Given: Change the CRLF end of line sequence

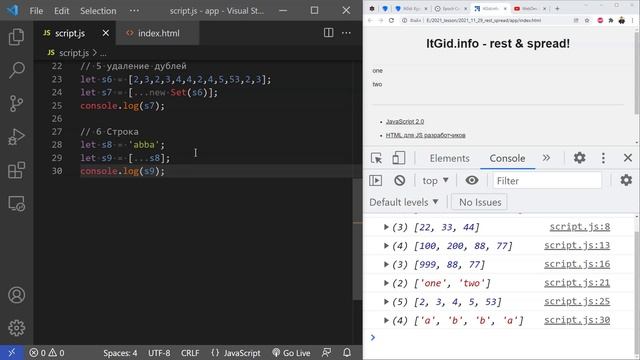Looking at the screenshot, I should click(190, 353).
